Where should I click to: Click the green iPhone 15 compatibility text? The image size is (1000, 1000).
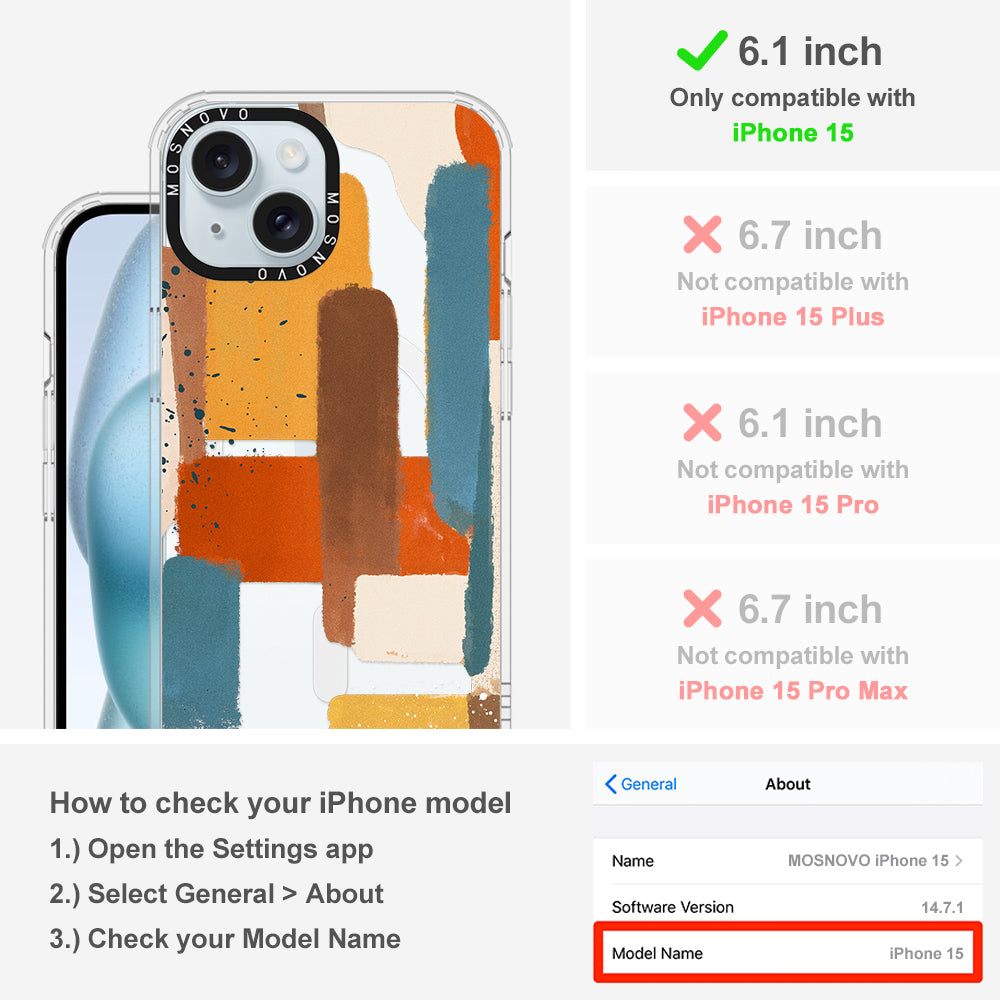click(x=793, y=133)
